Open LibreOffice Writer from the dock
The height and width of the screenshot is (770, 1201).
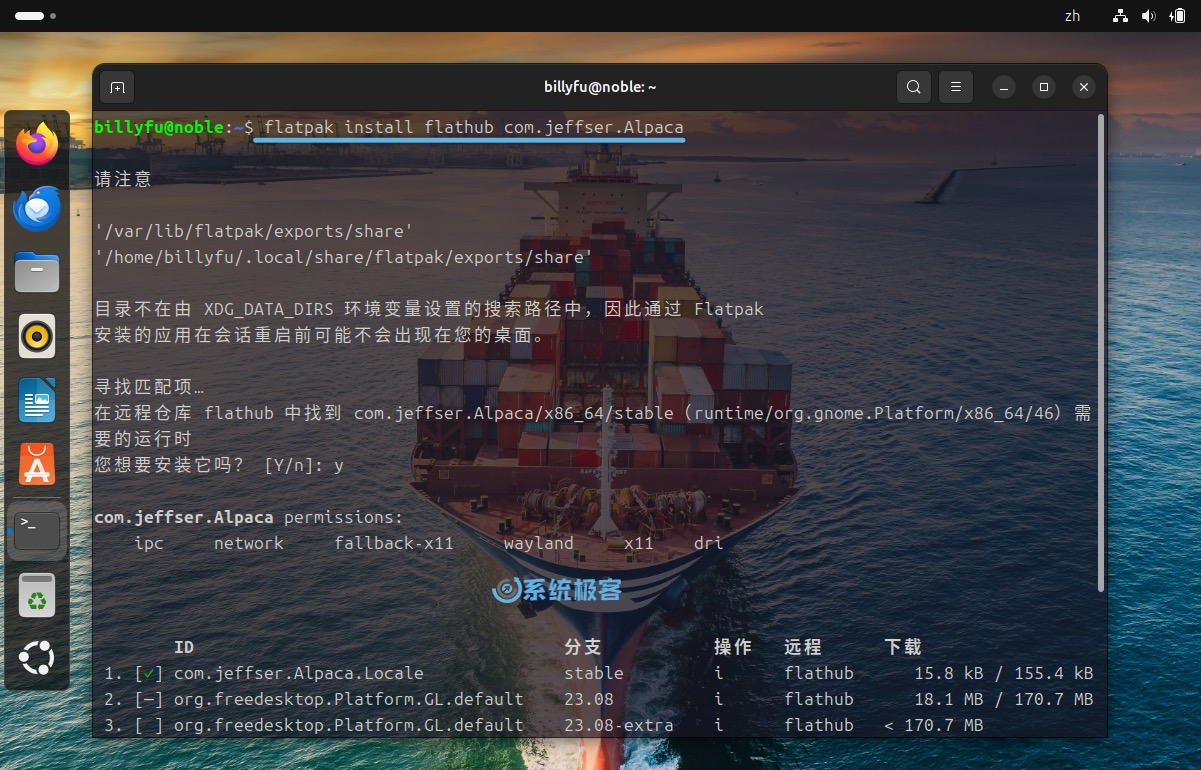pos(37,400)
